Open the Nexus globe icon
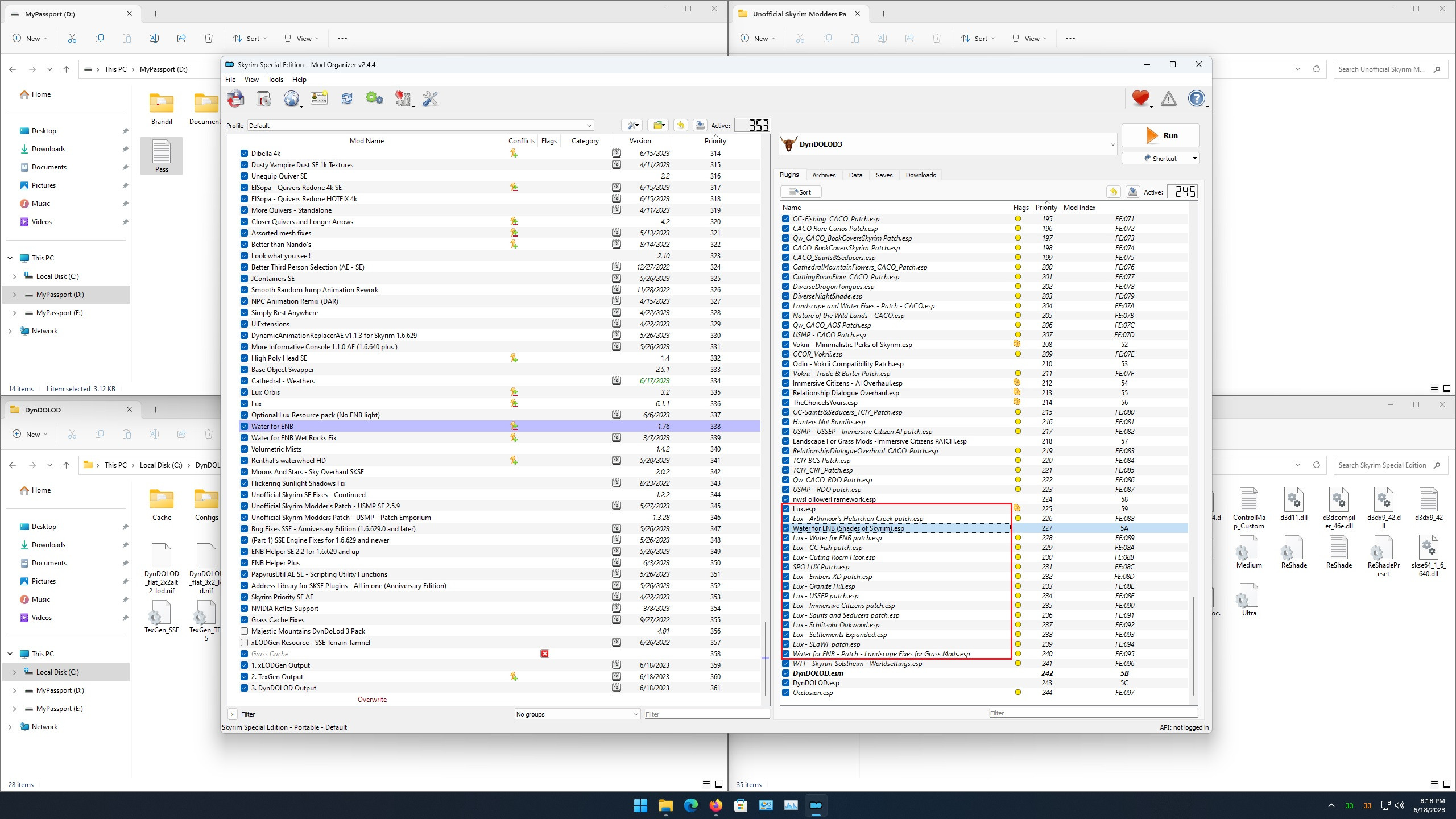This screenshot has height=819, width=1456. click(x=291, y=99)
